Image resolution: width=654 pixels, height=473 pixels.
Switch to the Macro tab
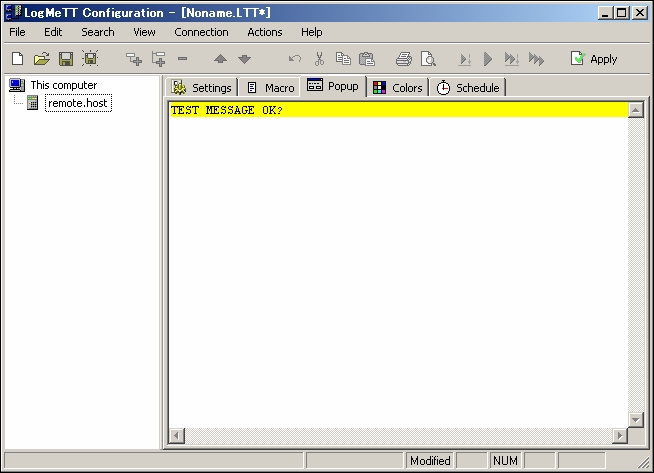click(270, 88)
